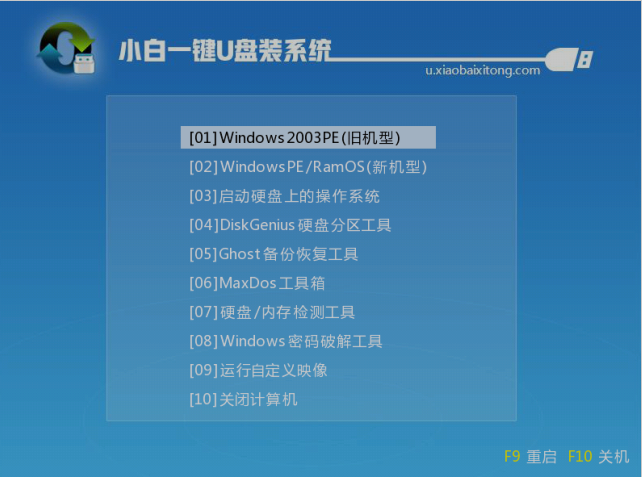
Task: Select [10] shut down computer
Action: (x=243, y=399)
